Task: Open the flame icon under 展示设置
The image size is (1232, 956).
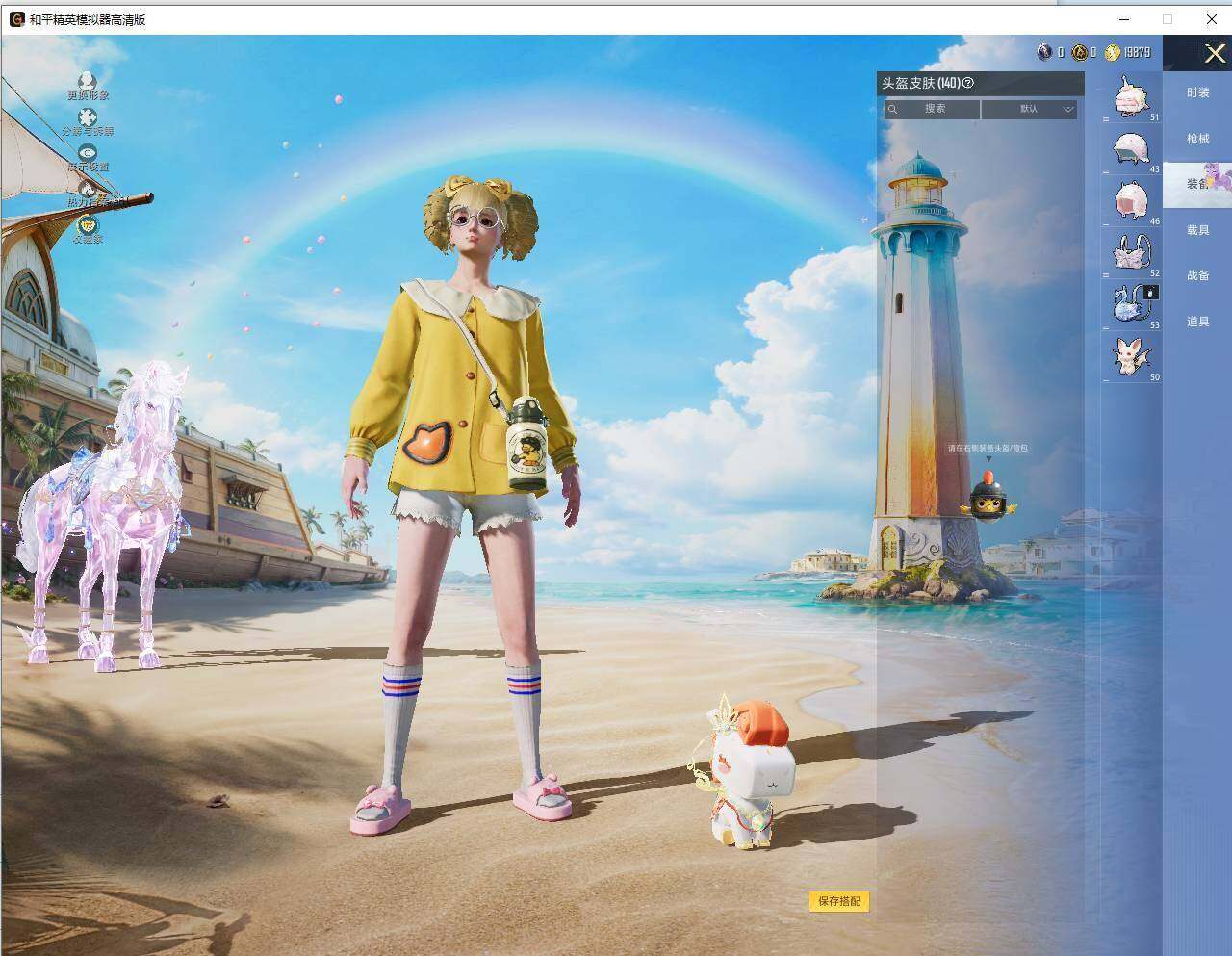Action: [x=88, y=188]
